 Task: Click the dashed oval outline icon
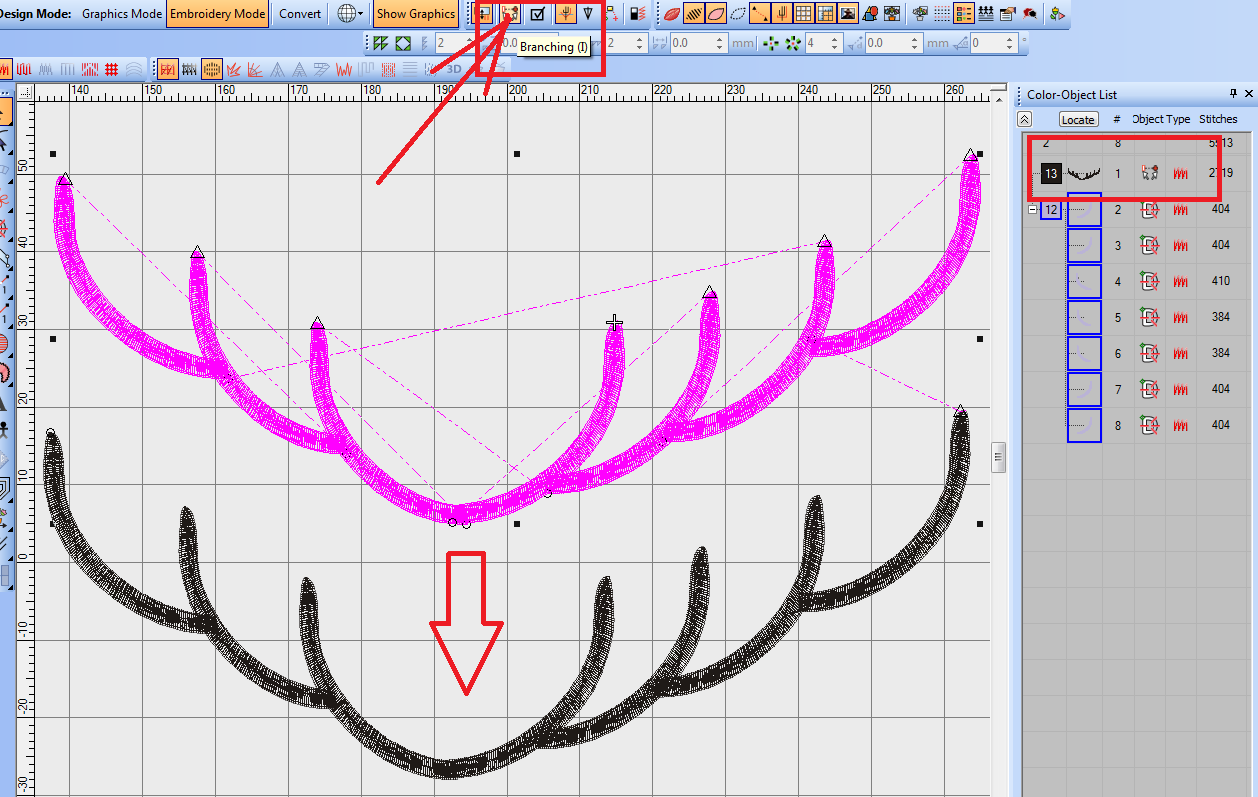coord(738,14)
